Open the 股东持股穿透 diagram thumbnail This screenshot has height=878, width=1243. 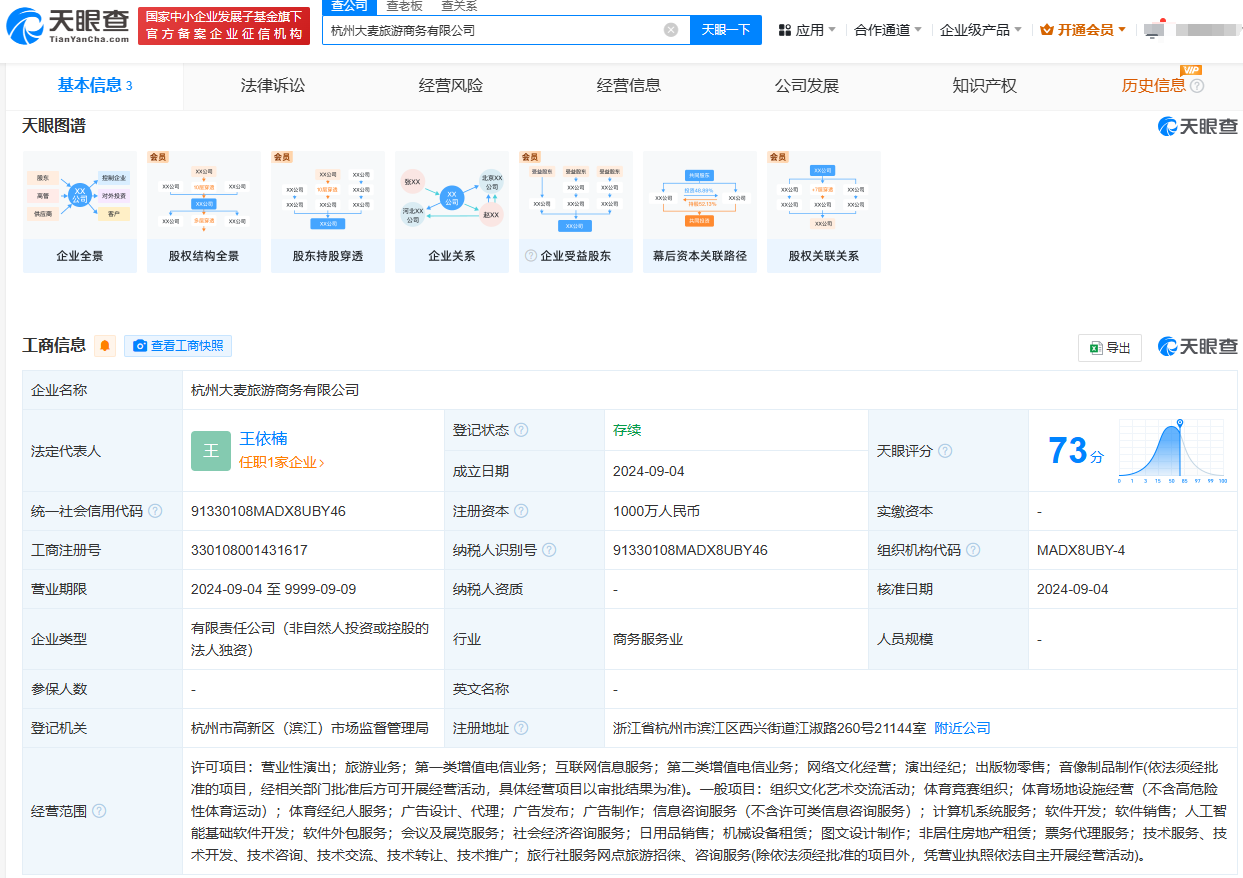(x=328, y=212)
